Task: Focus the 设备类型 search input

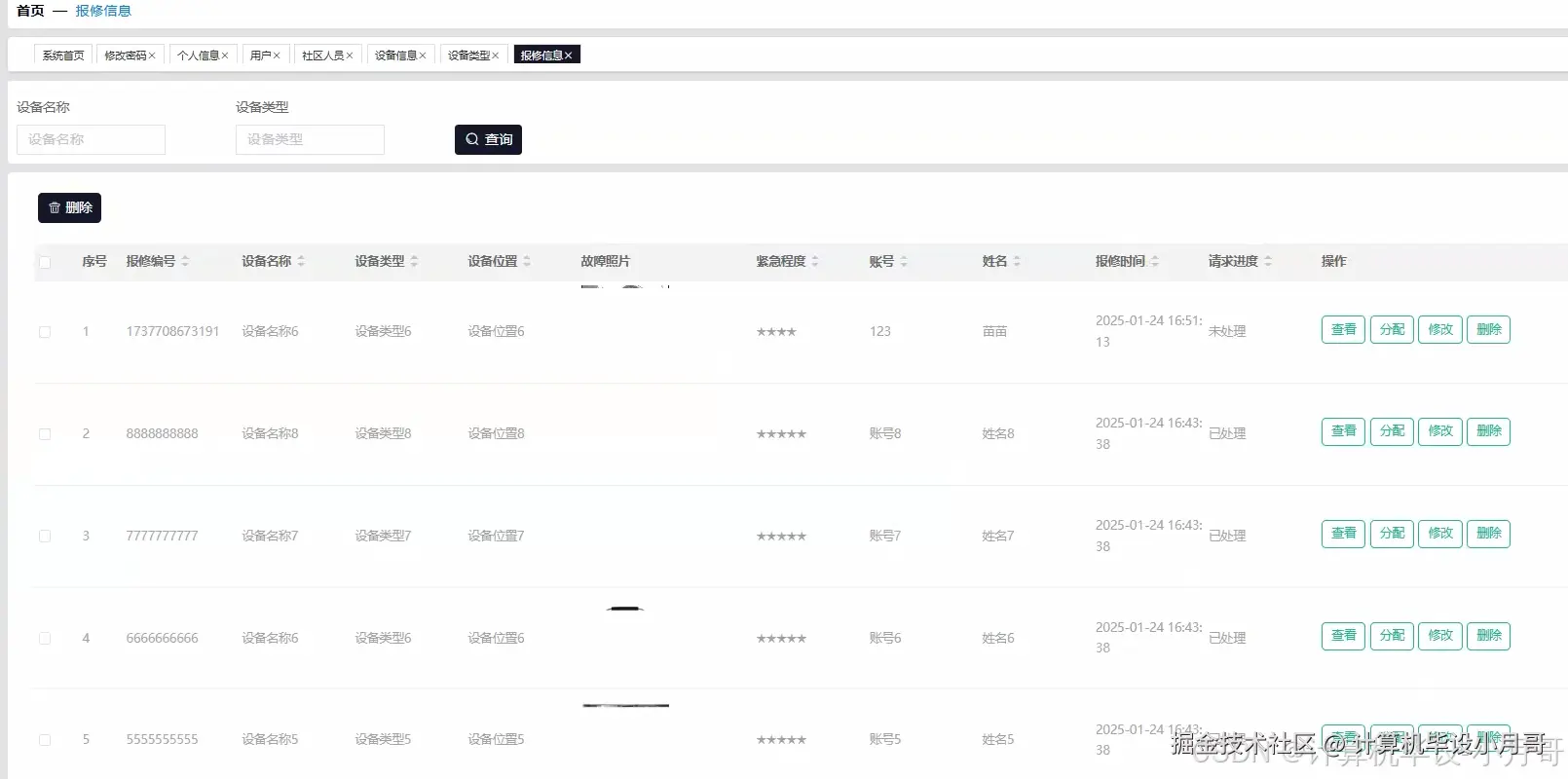Action: (x=310, y=139)
